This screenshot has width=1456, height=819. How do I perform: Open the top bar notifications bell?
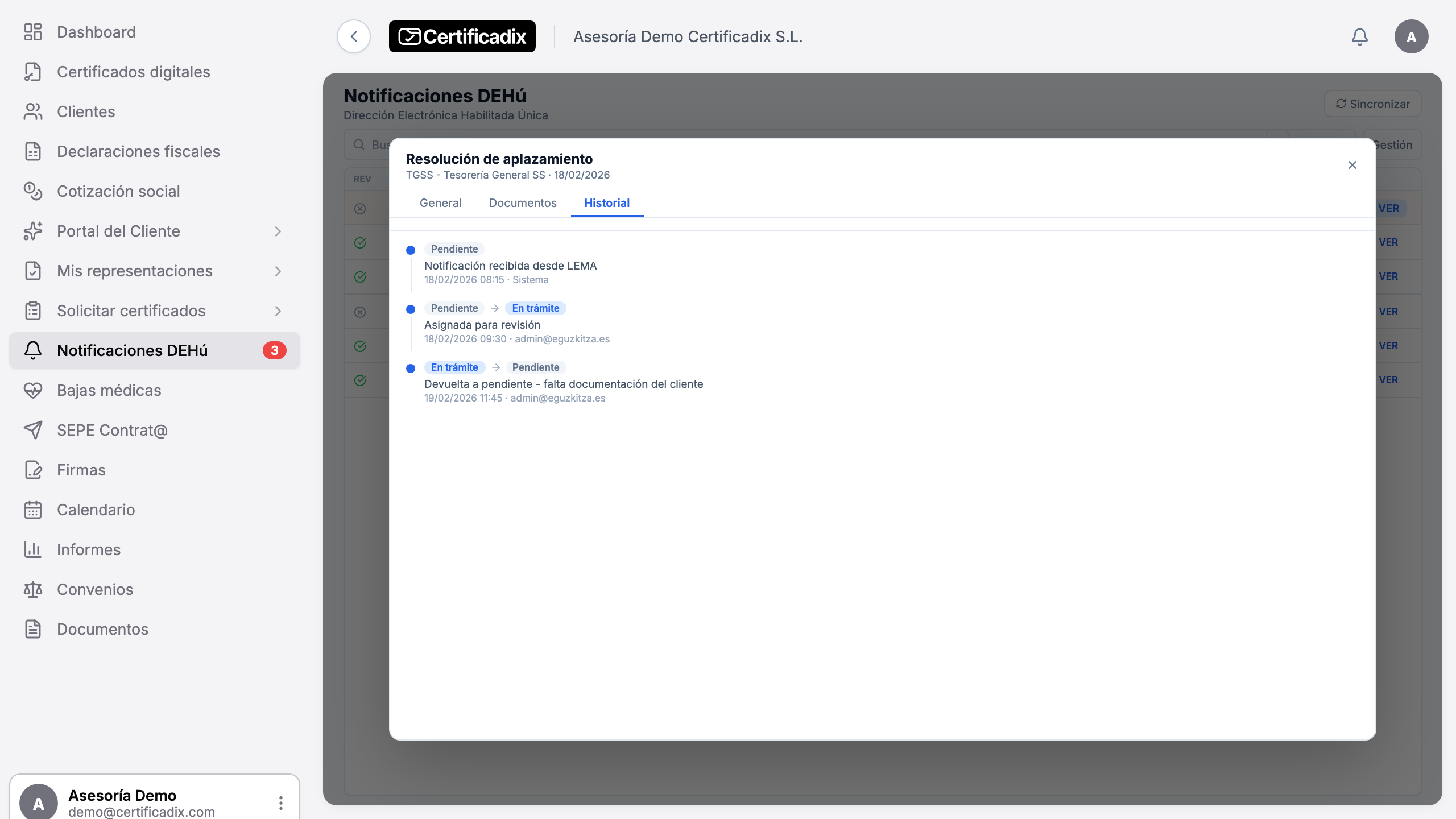pos(1360,37)
